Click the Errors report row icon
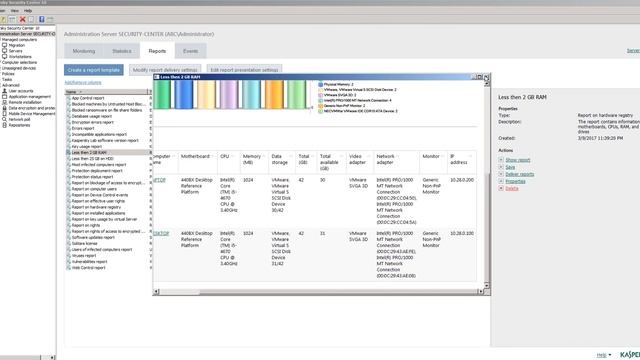The height and width of the screenshot is (360, 640). [x=69, y=128]
